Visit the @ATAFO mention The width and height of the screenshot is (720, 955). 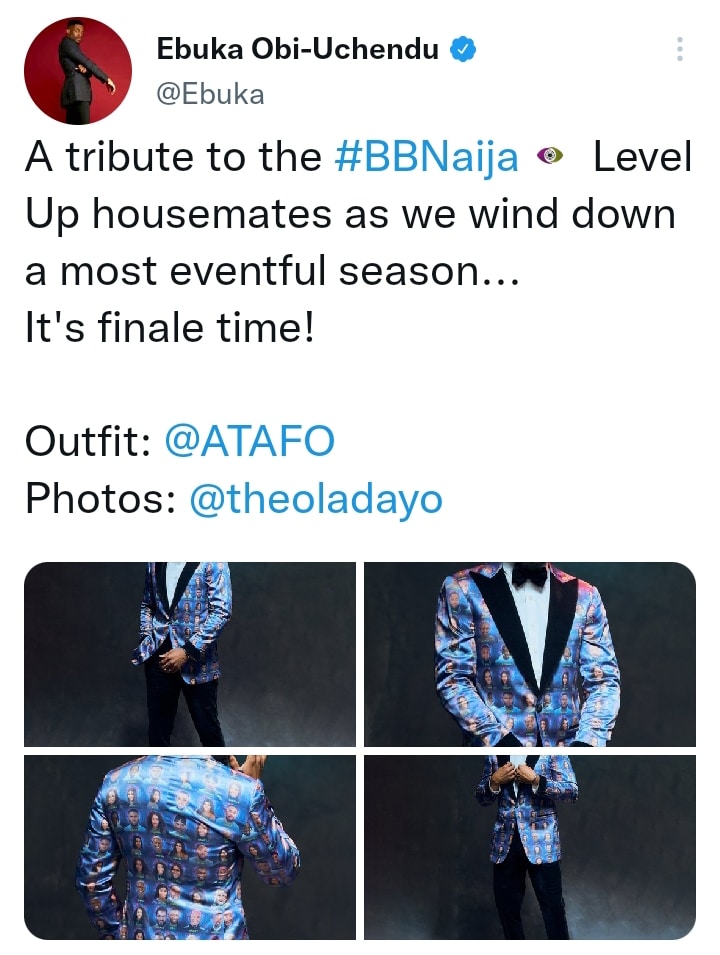pos(249,441)
